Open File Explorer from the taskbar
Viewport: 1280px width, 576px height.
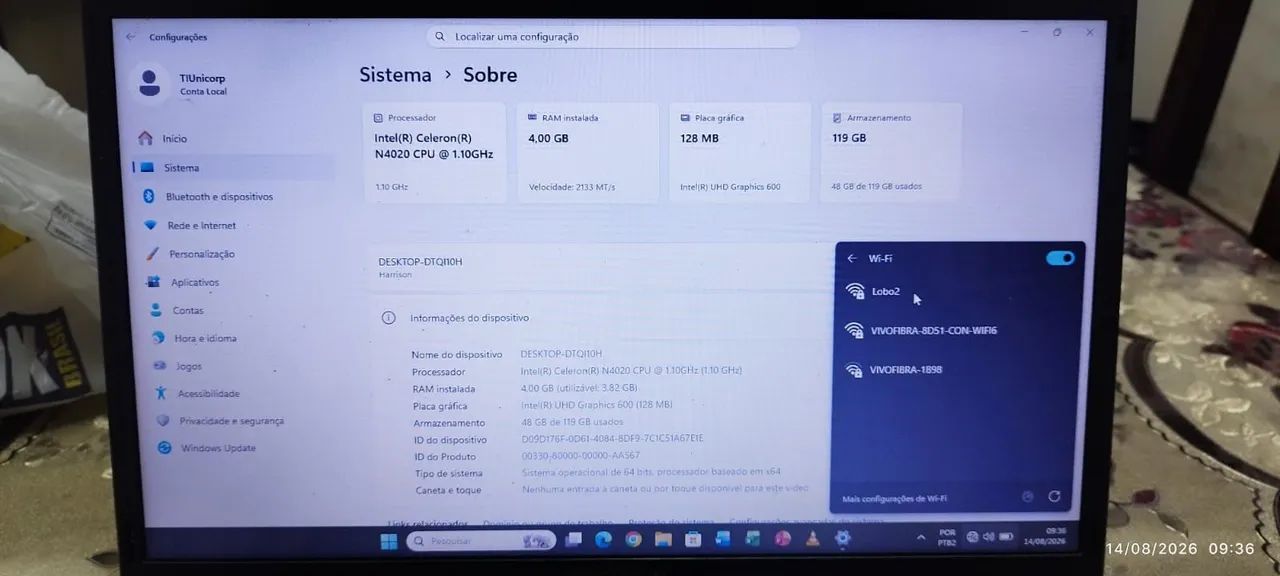click(x=663, y=540)
